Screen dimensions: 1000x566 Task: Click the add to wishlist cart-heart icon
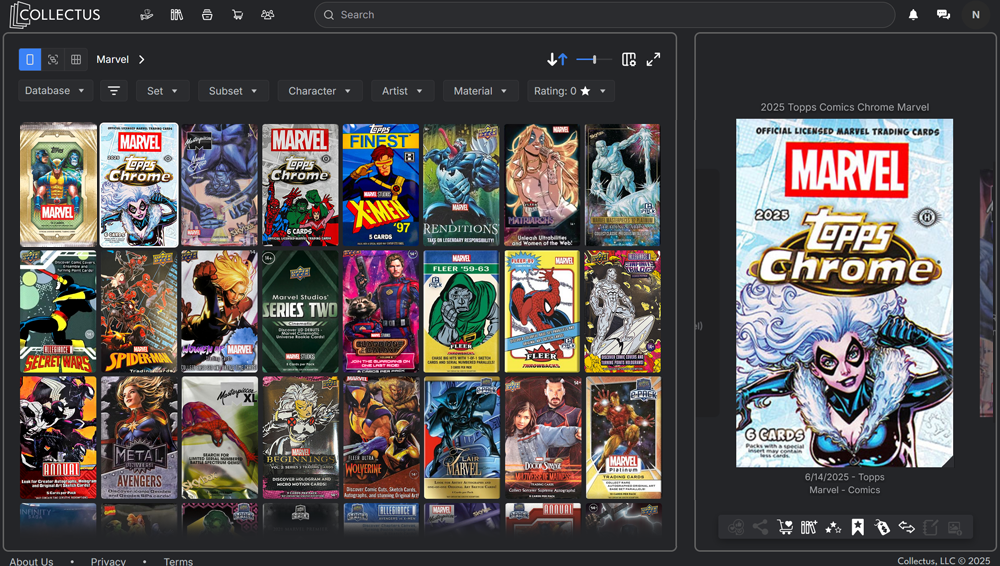[785, 527]
